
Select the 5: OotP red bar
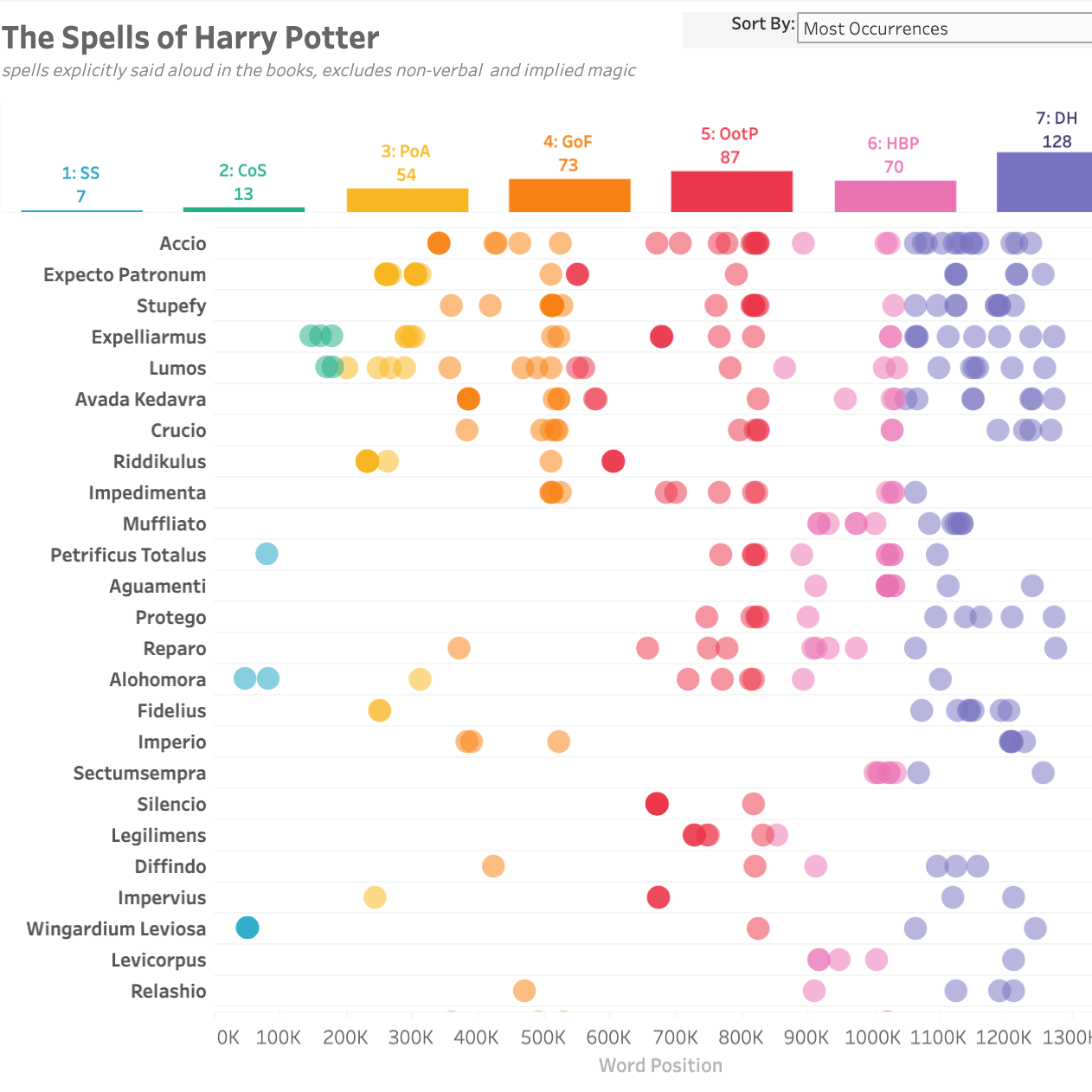[731, 191]
